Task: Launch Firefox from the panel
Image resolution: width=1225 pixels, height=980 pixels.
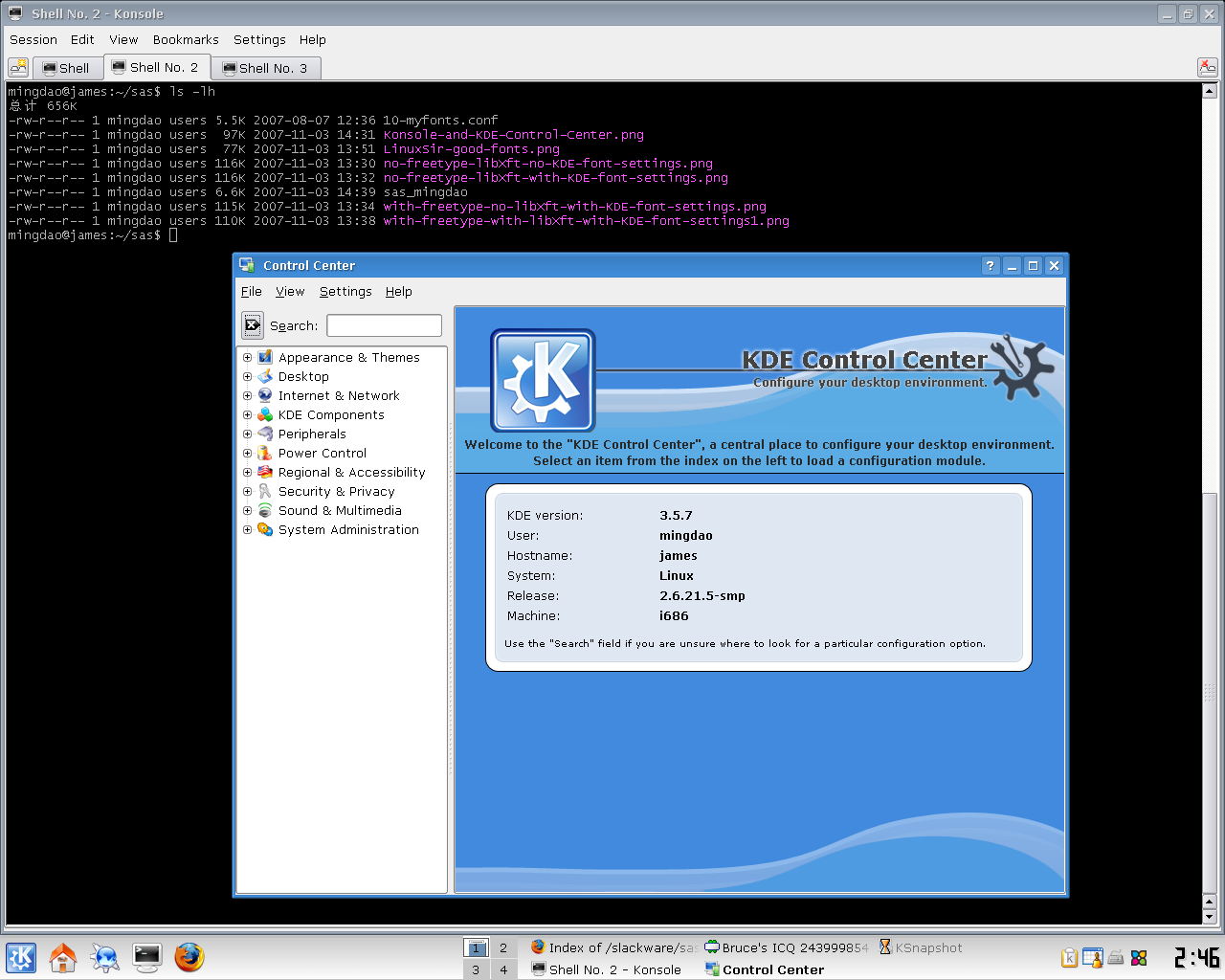Action: tap(189, 957)
